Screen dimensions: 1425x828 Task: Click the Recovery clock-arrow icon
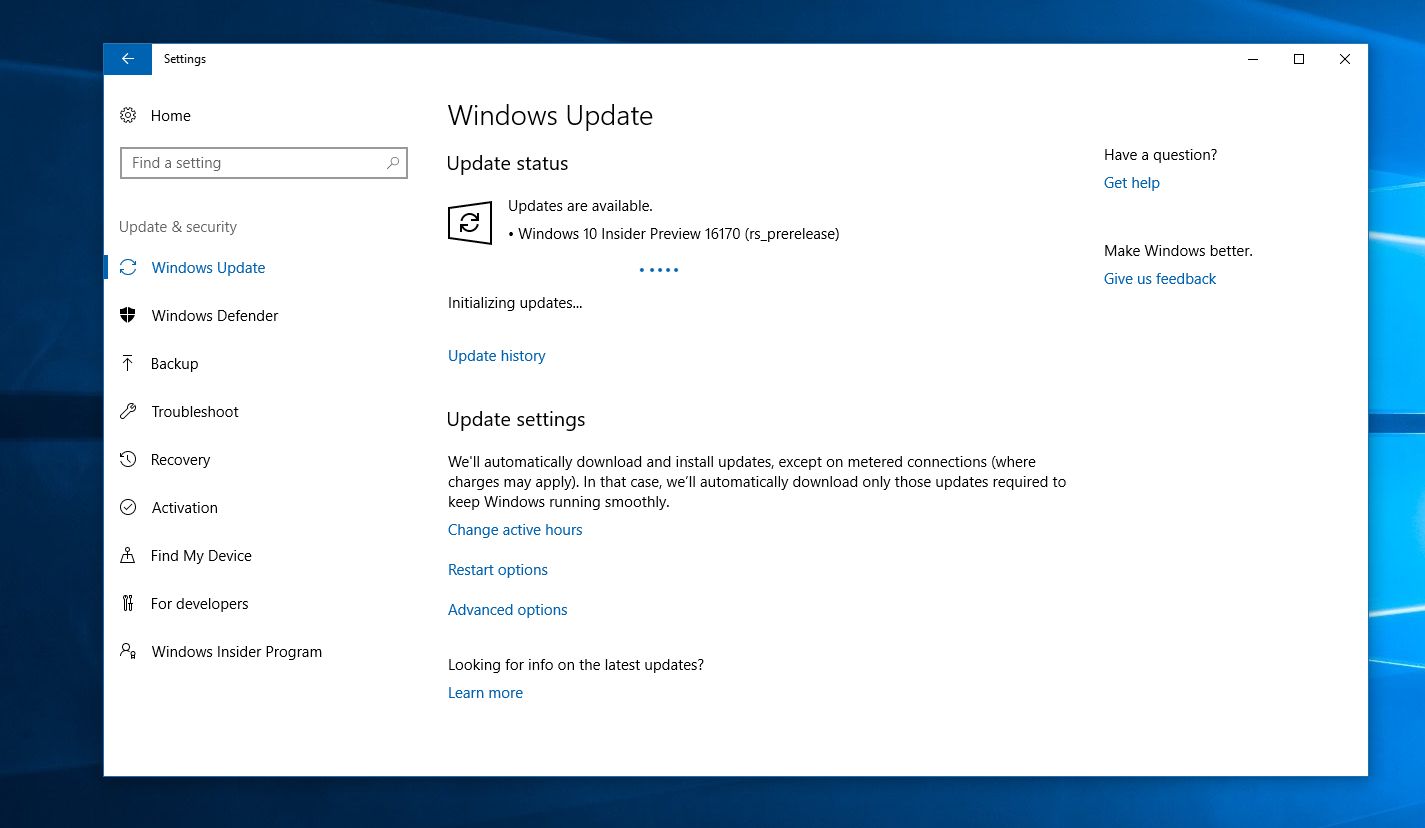[x=128, y=460]
